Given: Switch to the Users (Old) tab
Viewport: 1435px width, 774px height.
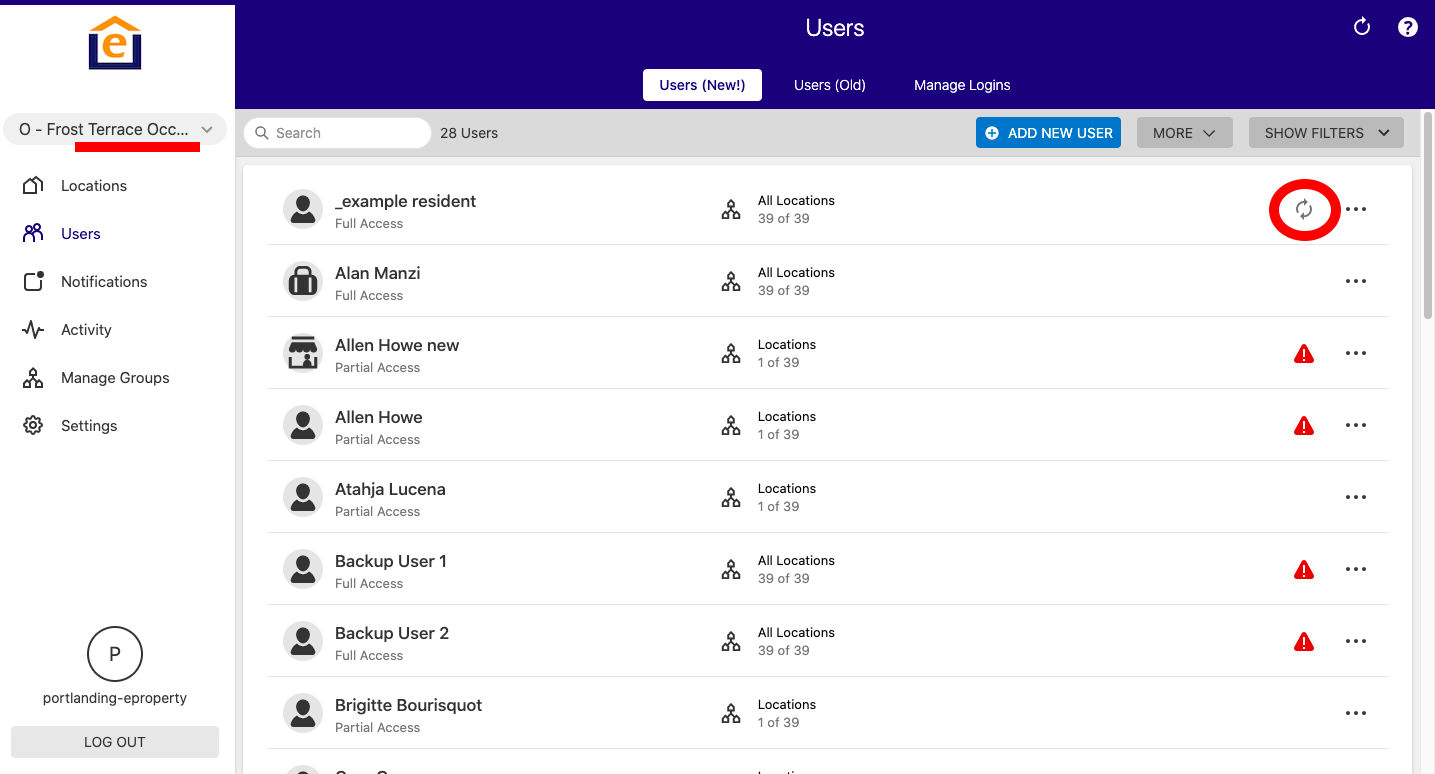Looking at the screenshot, I should click(x=830, y=85).
